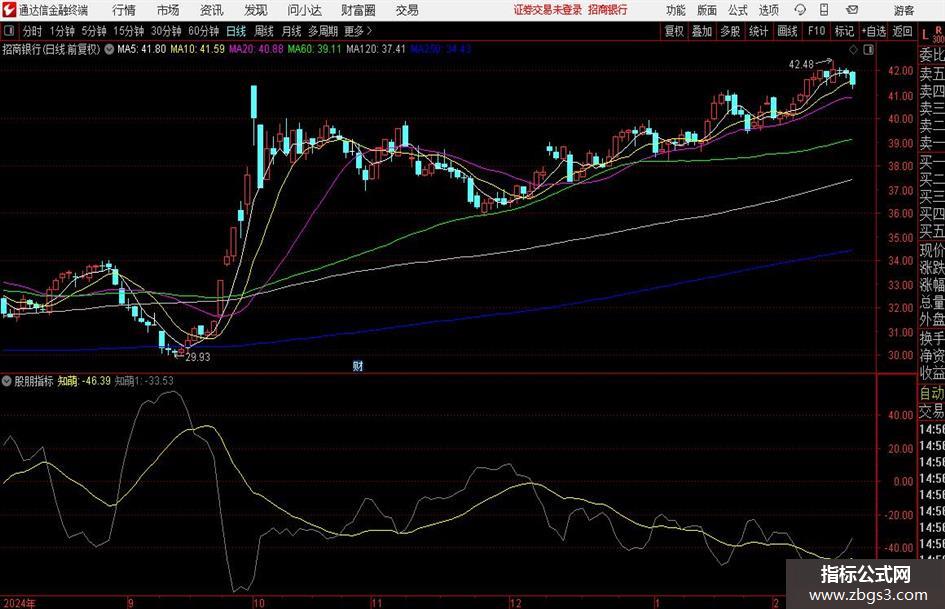Viewport: 945px width, 609px height.
Task: Click the 复权 button
Action: 674,31
